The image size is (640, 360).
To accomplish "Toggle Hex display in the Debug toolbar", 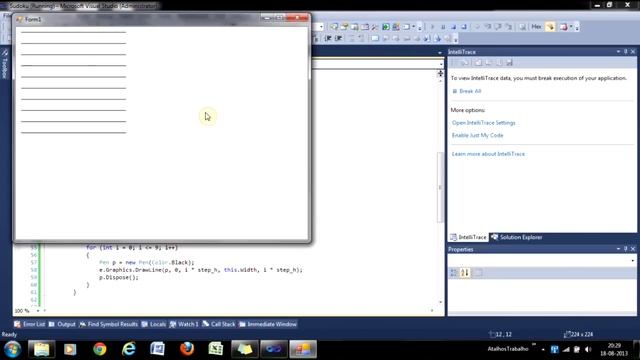I will (536, 27).
